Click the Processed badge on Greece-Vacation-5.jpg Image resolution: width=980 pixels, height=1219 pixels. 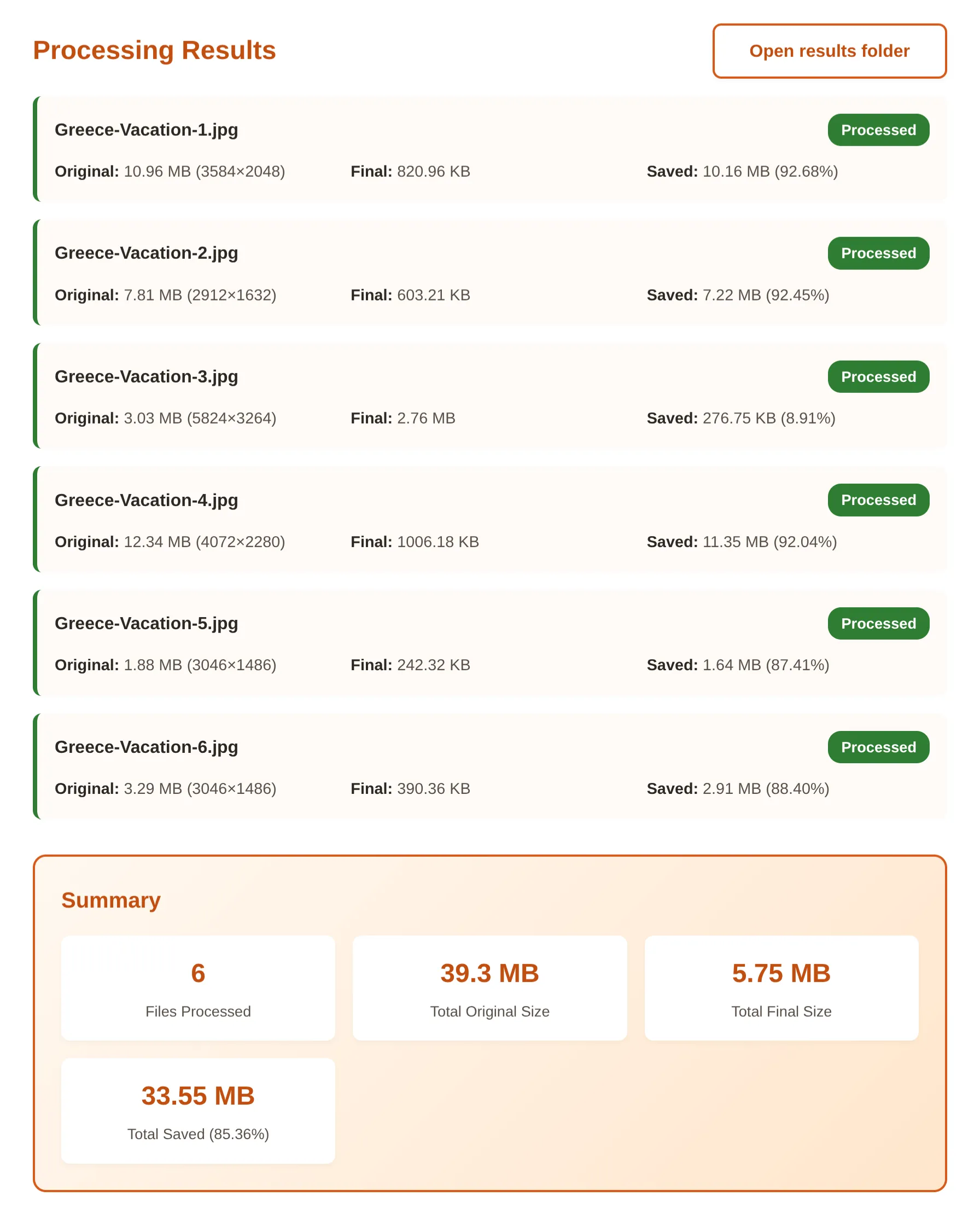point(878,624)
